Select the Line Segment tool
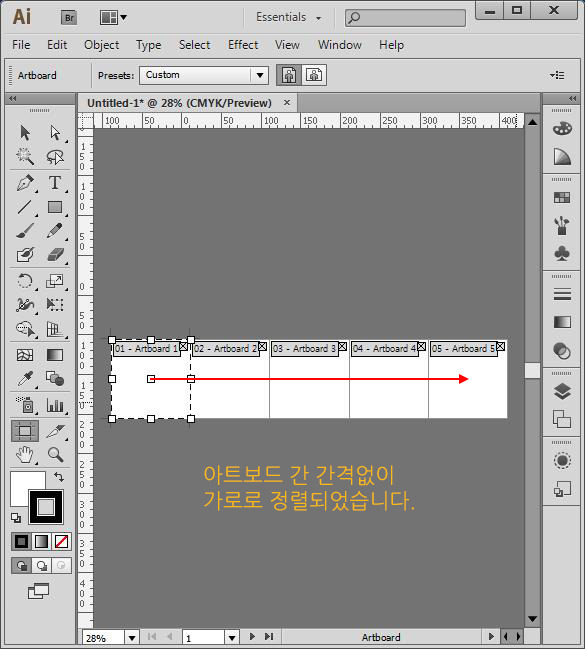 pos(25,207)
